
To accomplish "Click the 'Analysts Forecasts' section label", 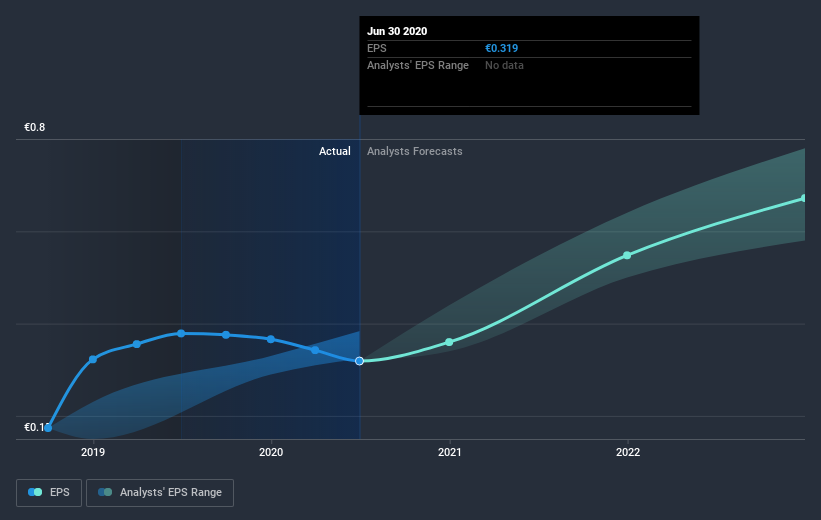I will point(415,151).
